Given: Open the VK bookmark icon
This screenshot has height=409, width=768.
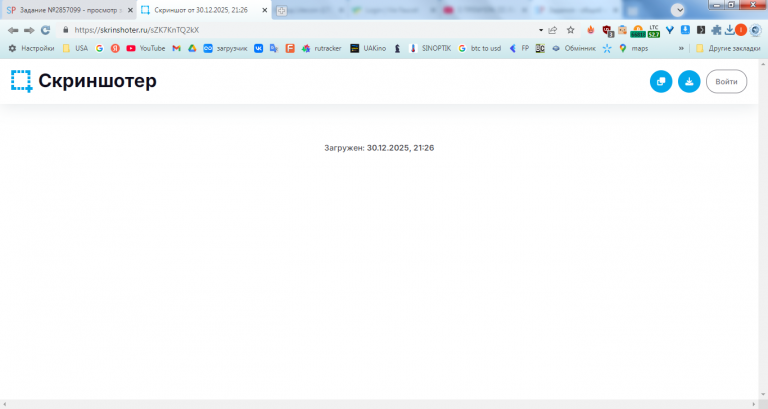Looking at the screenshot, I should pyautogui.click(x=258, y=48).
